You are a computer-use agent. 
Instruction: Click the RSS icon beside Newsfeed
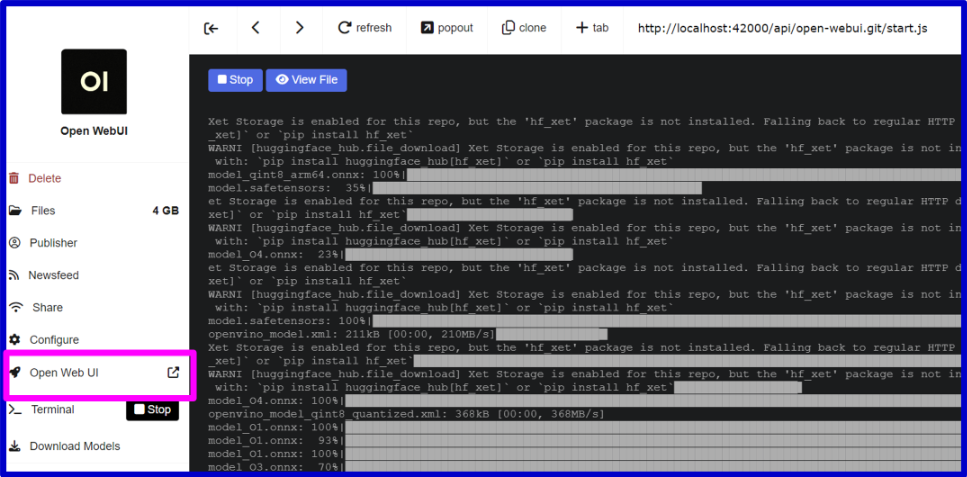pyautogui.click(x=15, y=275)
